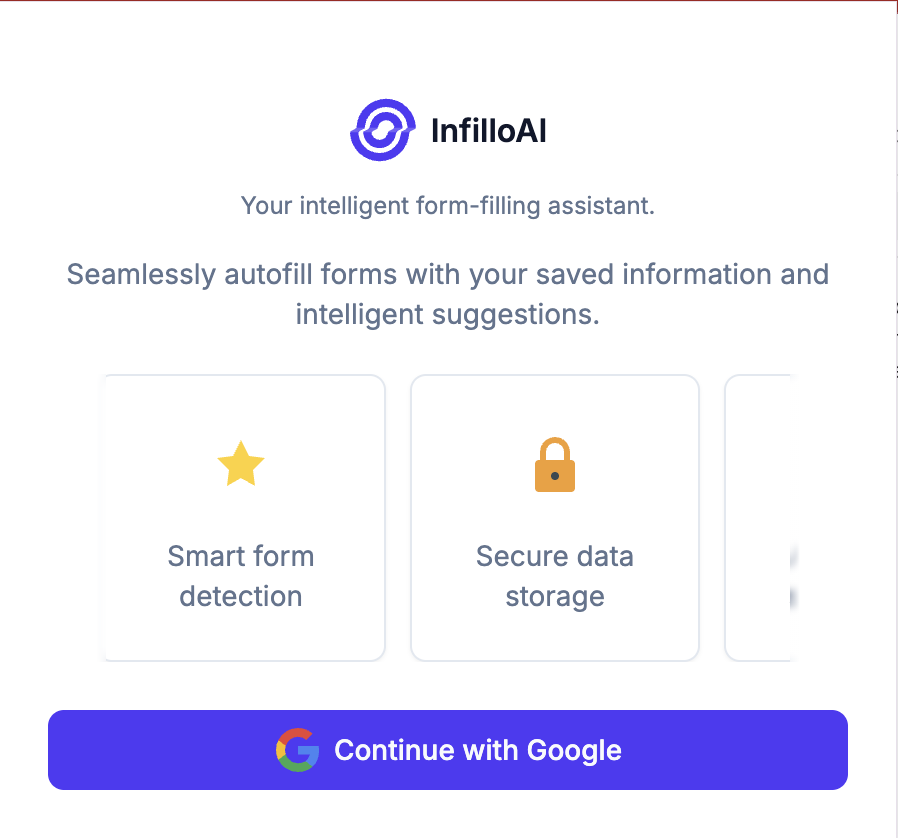The height and width of the screenshot is (838, 898).
Task: Select the InfilloAI brand name text
Action: (489, 131)
